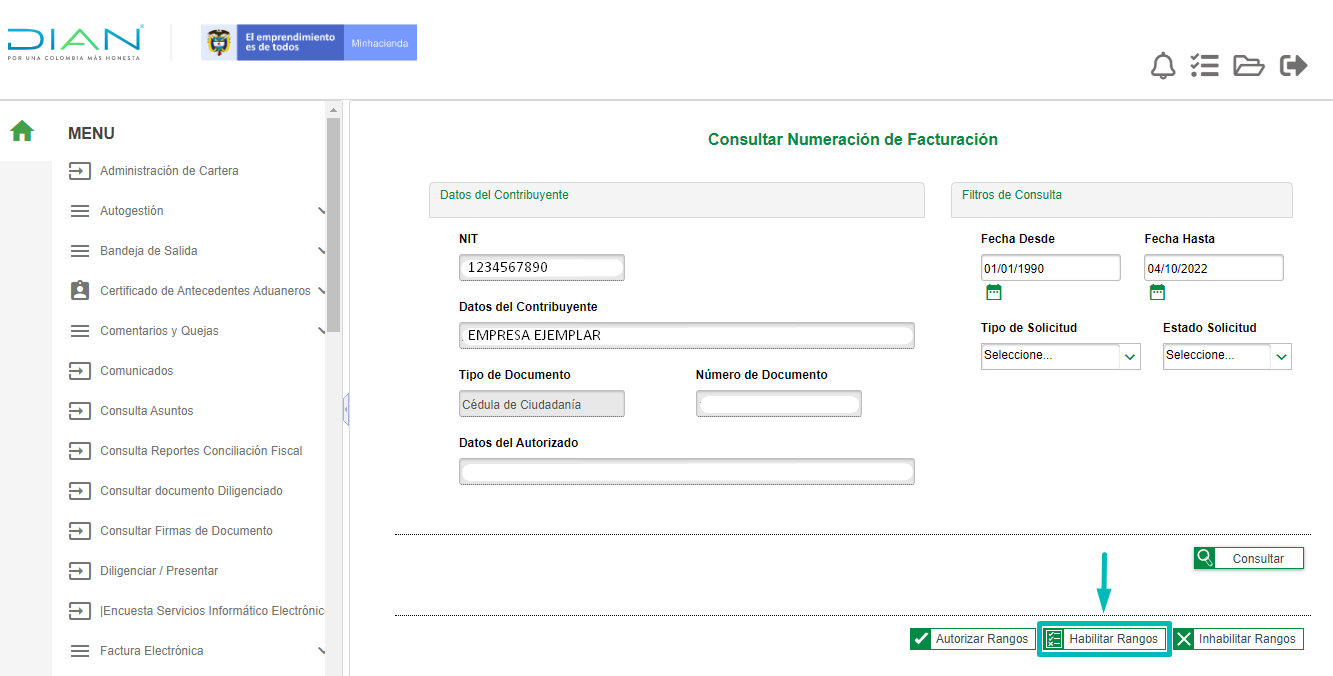Expand the Autogestión menu chevron
Viewport: 1333px width, 676px height.
[321, 211]
